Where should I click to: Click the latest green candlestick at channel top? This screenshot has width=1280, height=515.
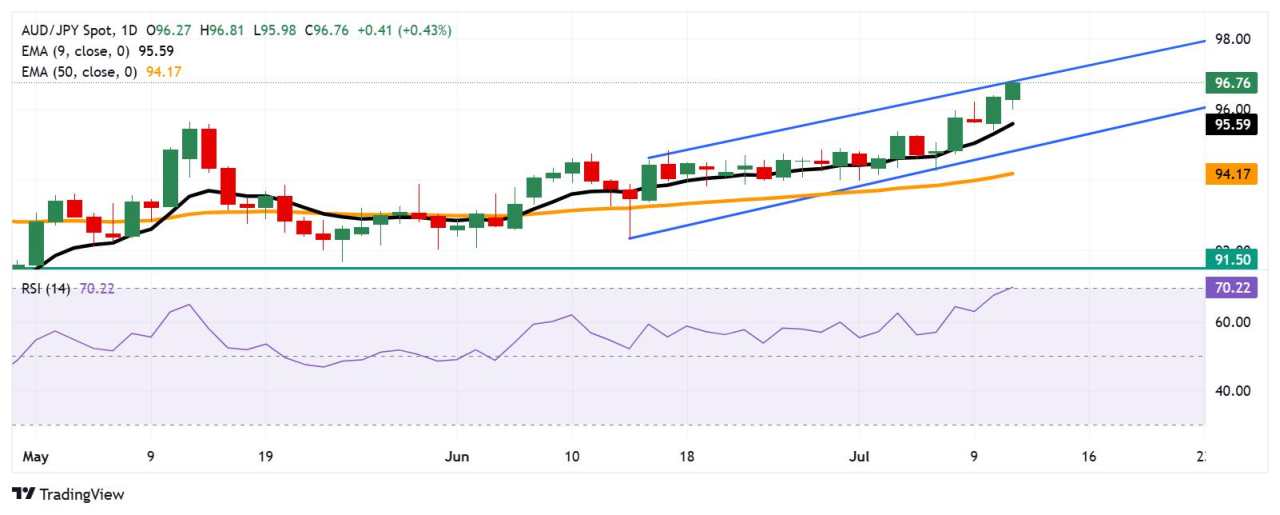[1013, 91]
